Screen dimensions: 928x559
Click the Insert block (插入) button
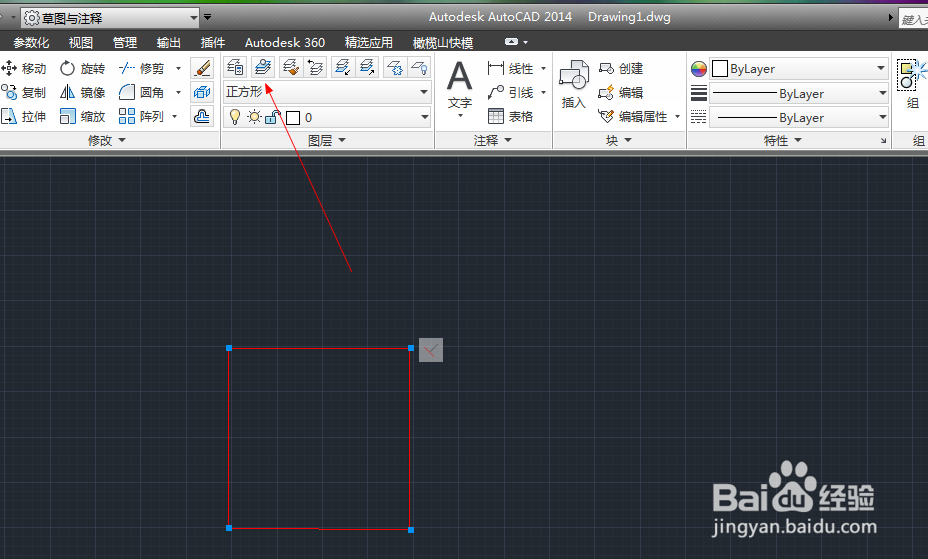pyautogui.click(x=573, y=85)
